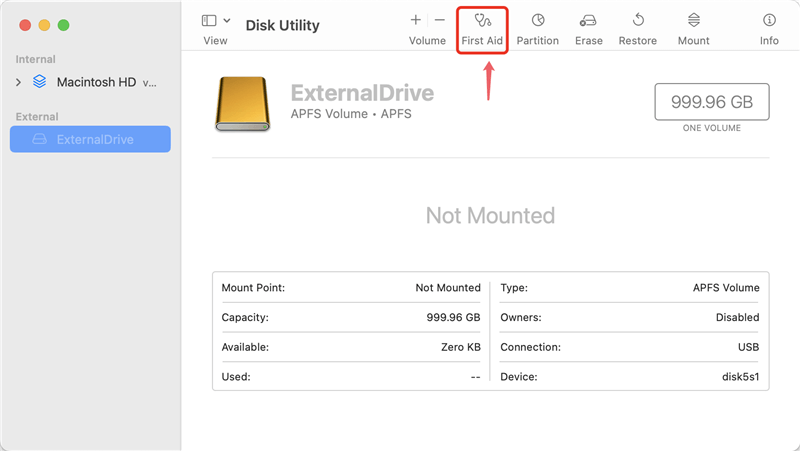Add a volume with the plus button
The width and height of the screenshot is (800, 451).
(416, 20)
